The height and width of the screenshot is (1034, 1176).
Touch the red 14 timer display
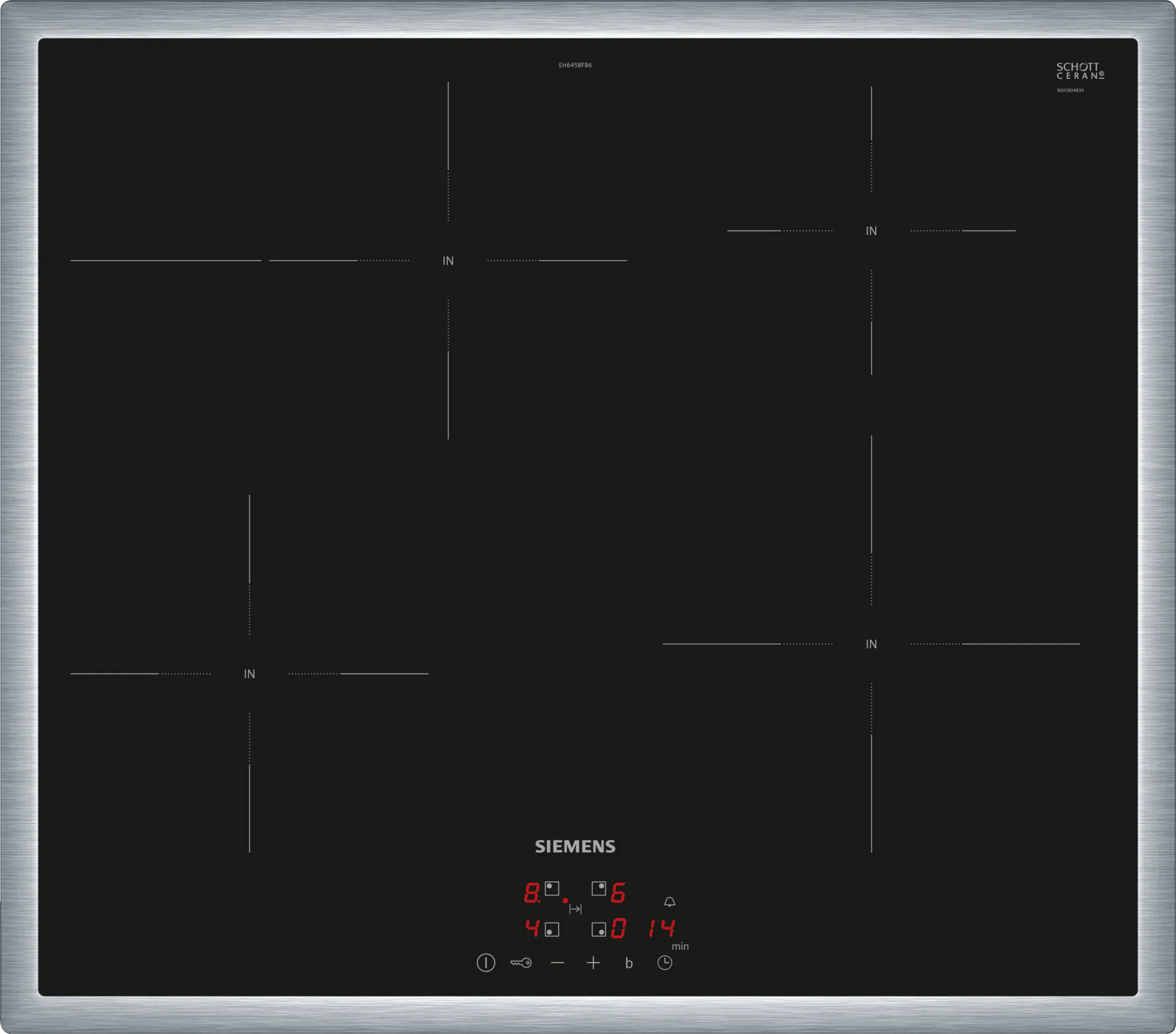click(x=661, y=928)
